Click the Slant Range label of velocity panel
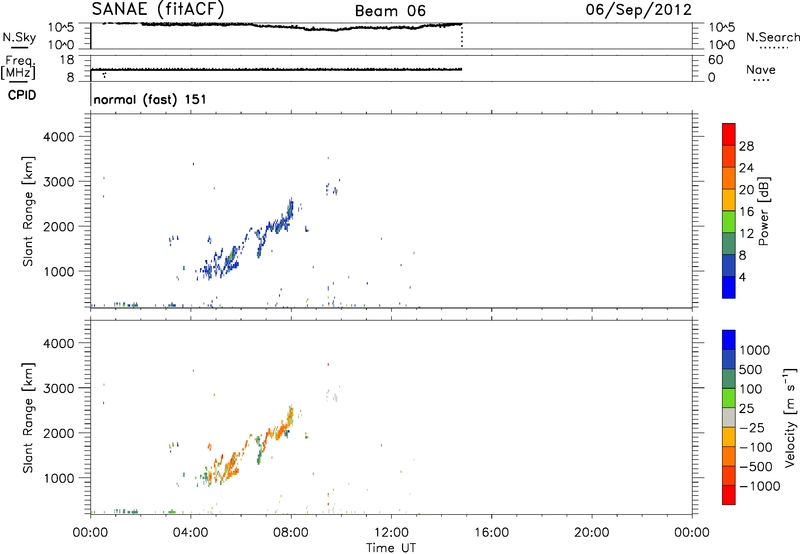Image resolution: width=800 pixels, height=554 pixels. tap(28, 418)
